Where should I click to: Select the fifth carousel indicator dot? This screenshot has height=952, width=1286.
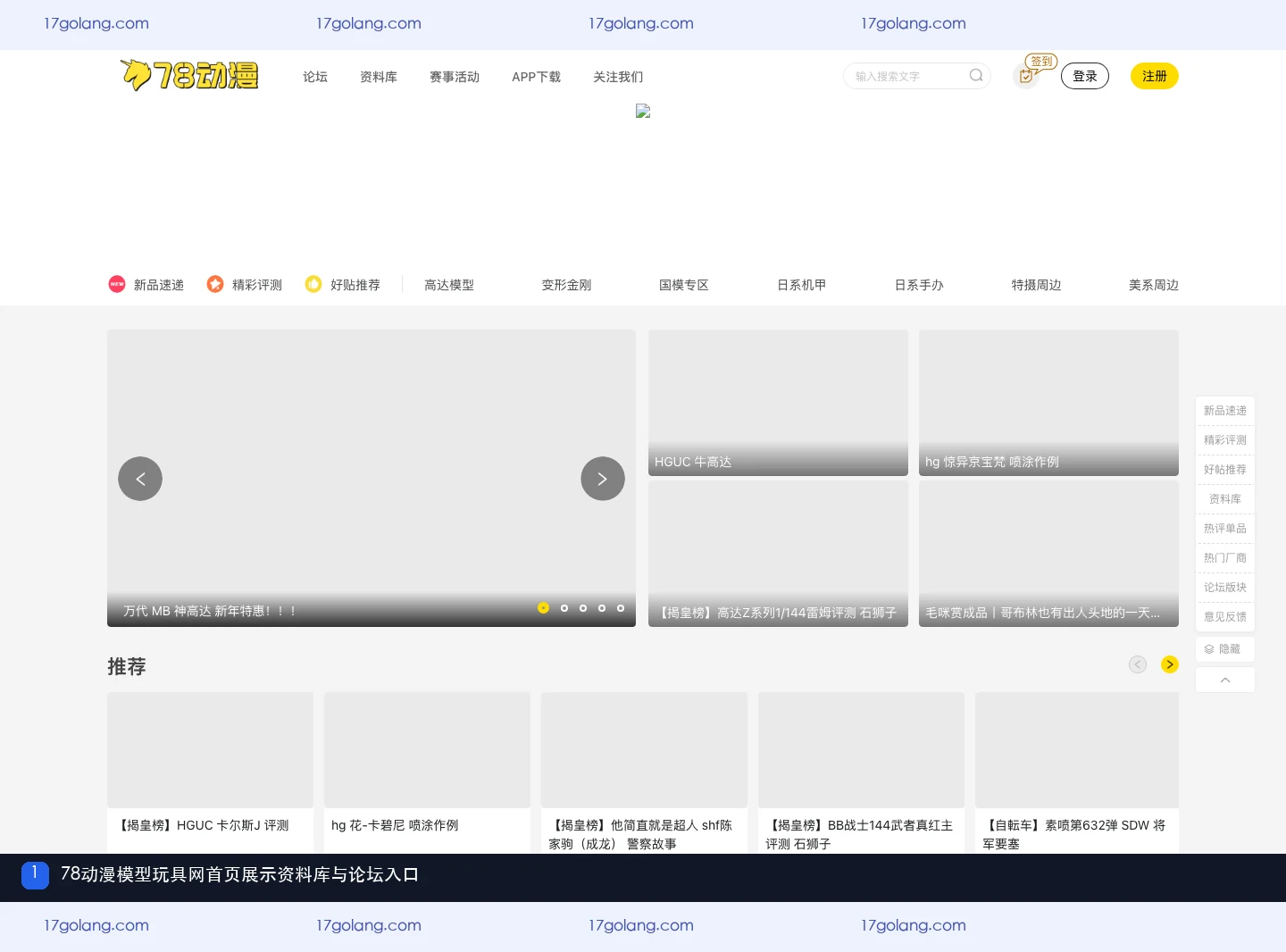(x=621, y=608)
